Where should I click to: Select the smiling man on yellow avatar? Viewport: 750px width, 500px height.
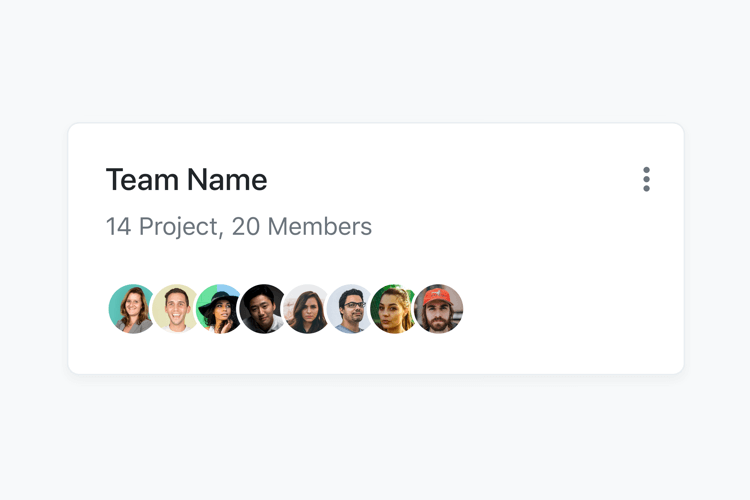[x=176, y=308]
